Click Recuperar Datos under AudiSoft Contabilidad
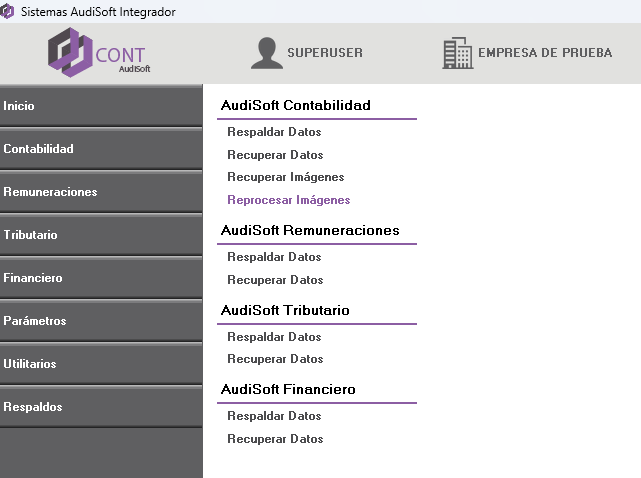 (x=275, y=155)
